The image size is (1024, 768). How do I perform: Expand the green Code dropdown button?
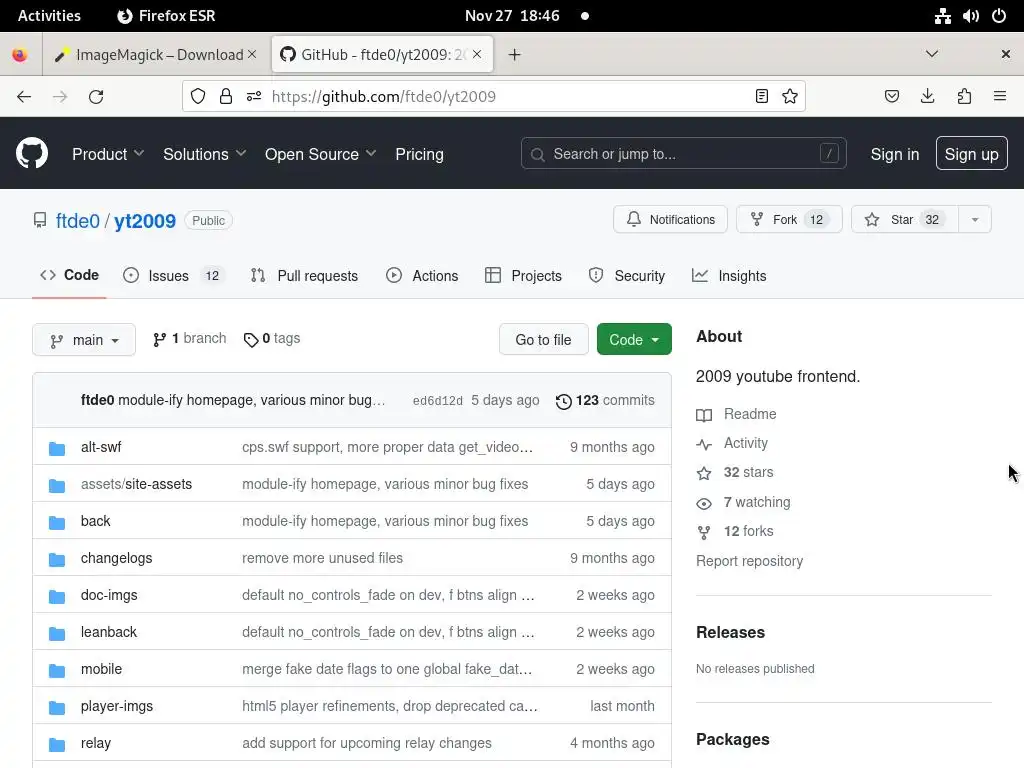633,340
